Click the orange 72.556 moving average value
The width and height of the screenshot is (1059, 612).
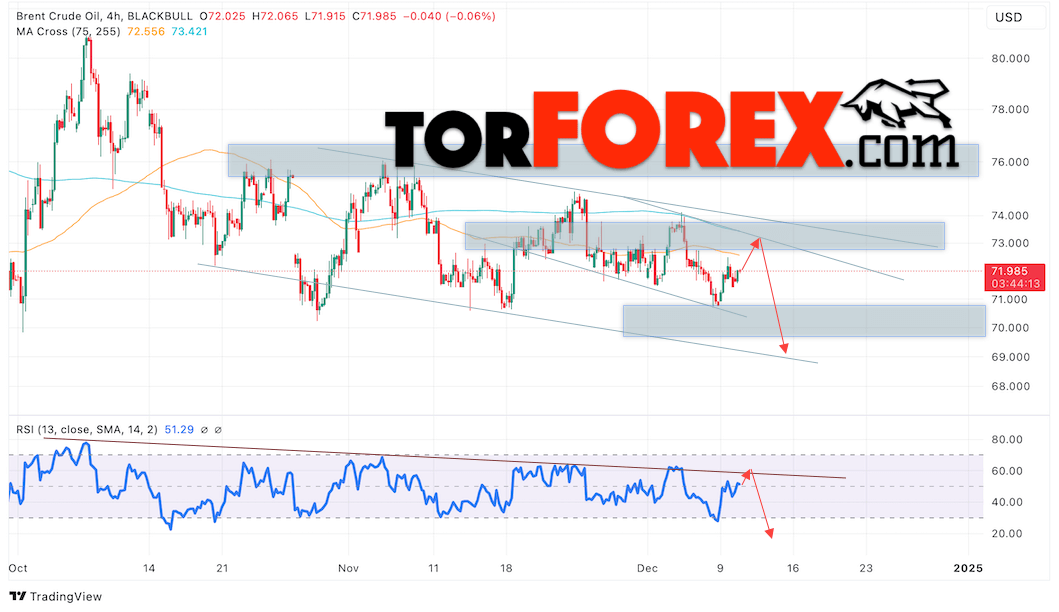click(x=145, y=32)
